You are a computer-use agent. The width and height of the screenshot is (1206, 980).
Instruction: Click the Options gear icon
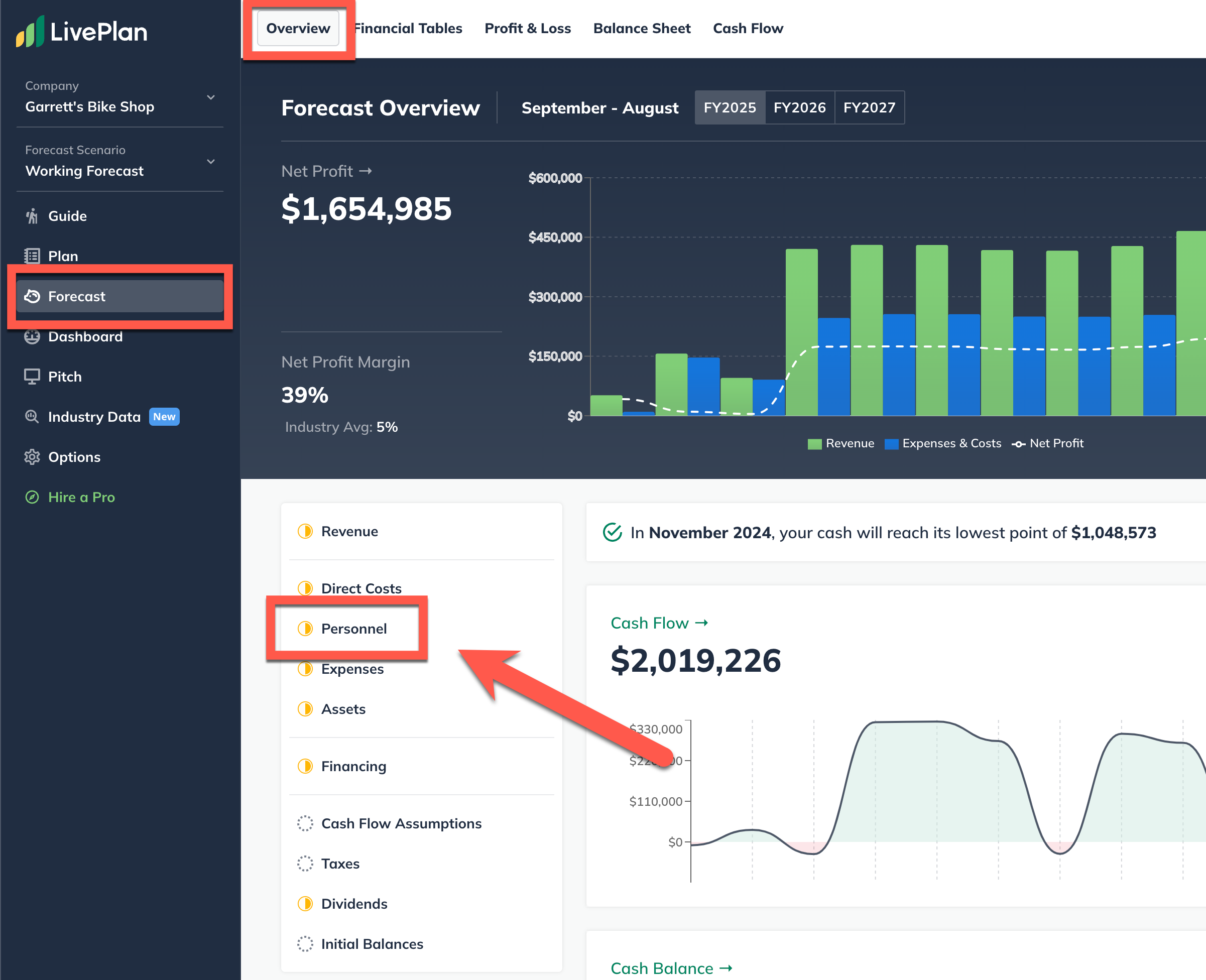tap(32, 457)
